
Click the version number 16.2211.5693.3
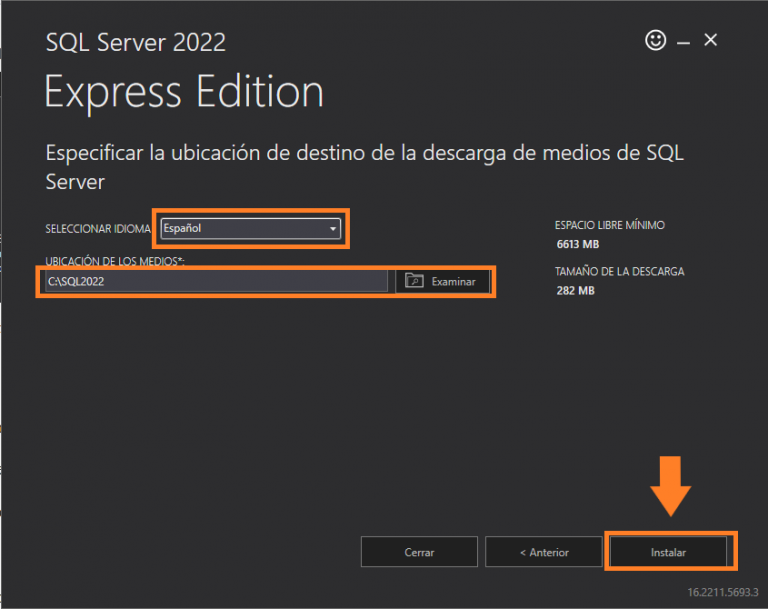click(723, 592)
